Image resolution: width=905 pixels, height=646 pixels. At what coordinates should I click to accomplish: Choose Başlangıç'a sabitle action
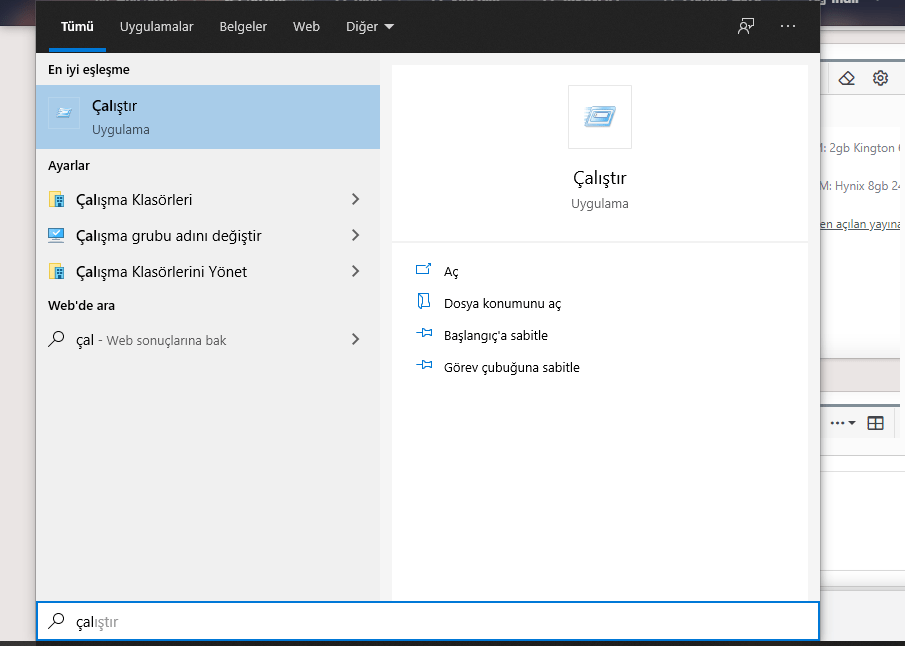(x=496, y=335)
